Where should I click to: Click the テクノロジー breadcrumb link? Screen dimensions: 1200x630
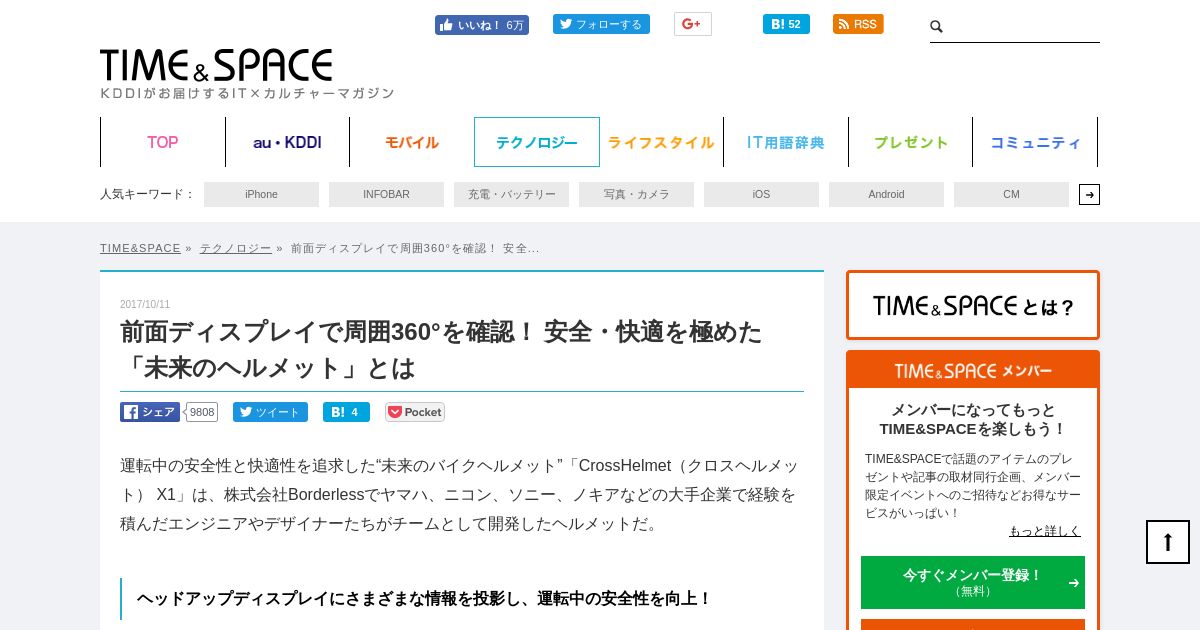235,248
